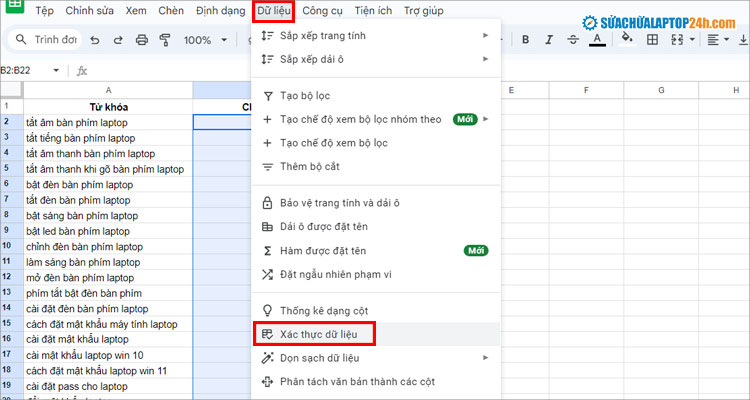The height and width of the screenshot is (400, 750).
Task: Toggle bold formatting
Action: pyautogui.click(x=526, y=40)
